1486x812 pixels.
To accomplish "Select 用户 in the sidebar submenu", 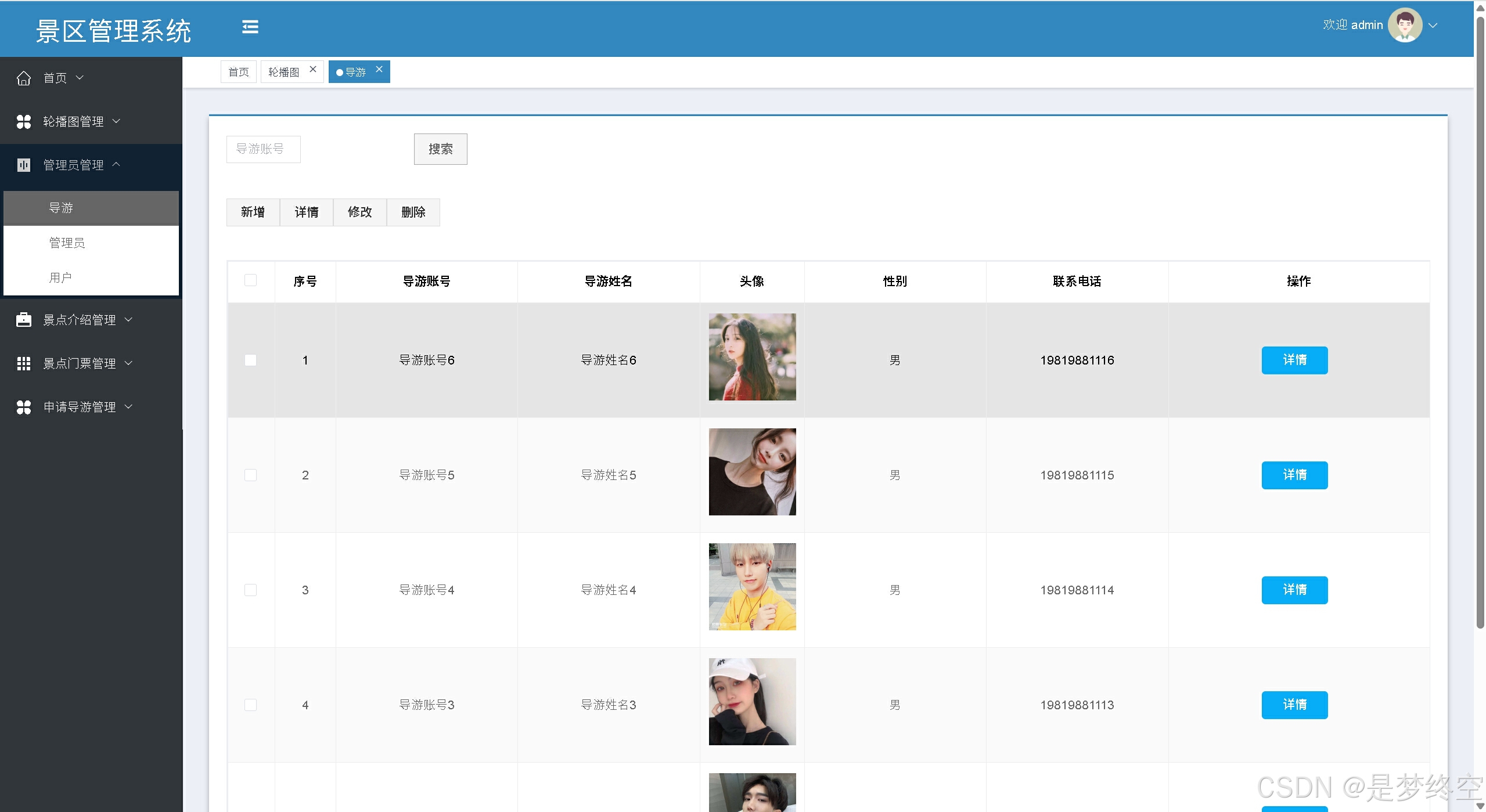I will (x=60, y=277).
